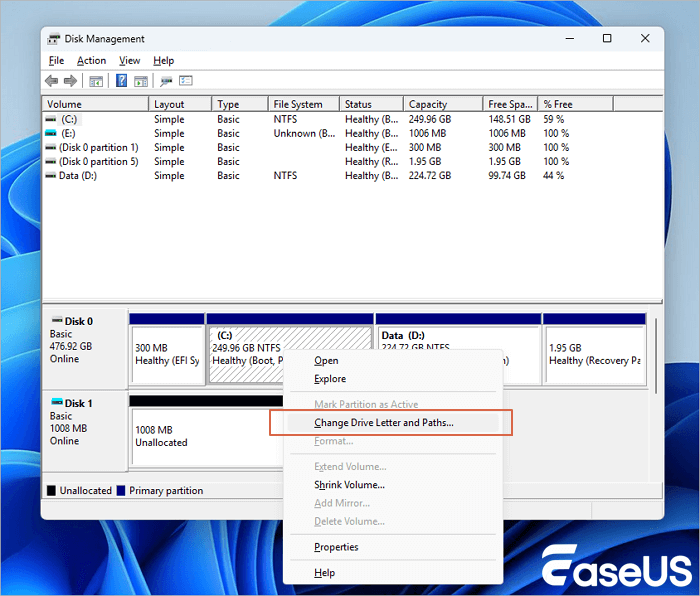
Task: Click Properties in the context menu
Action: [x=336, y=547]
